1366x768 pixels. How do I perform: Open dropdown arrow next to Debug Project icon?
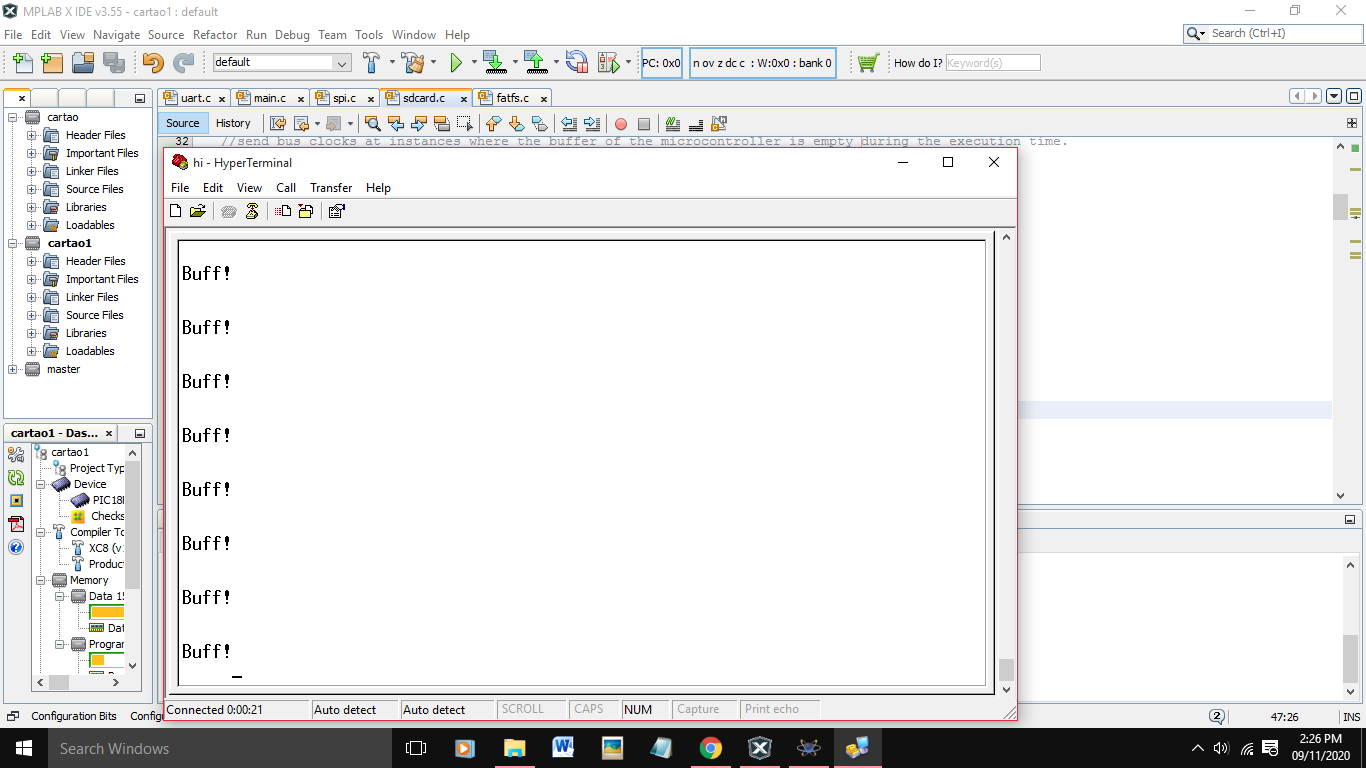pos(629,62)
